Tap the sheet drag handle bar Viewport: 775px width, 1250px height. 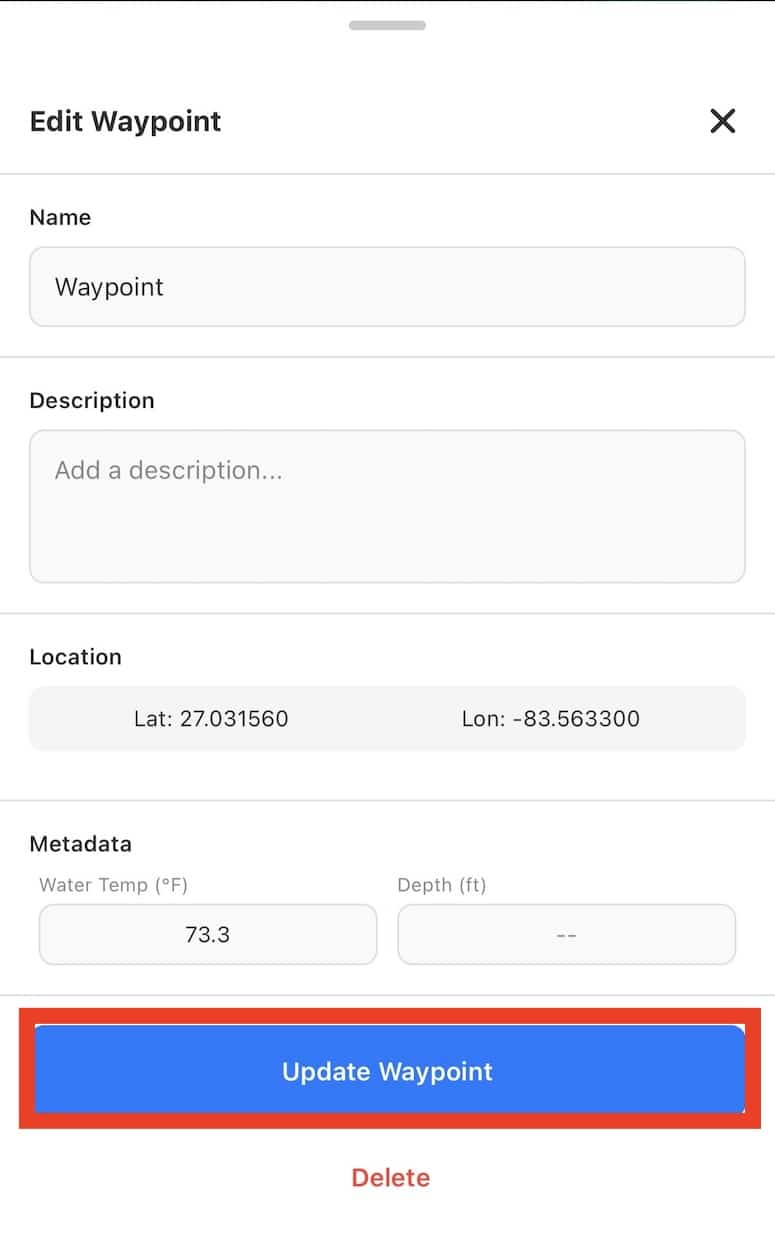pyautogui.click(x=387, y=26)
